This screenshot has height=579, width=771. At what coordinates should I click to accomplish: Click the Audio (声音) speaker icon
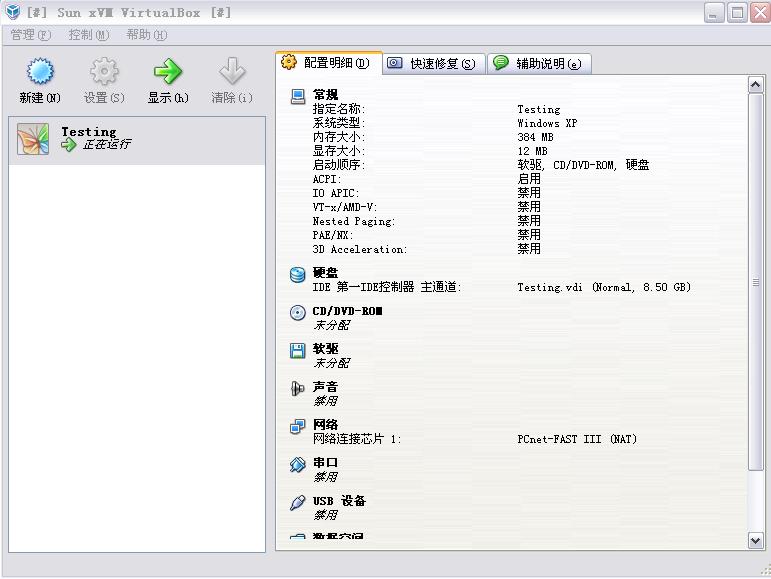coord(297,388)
